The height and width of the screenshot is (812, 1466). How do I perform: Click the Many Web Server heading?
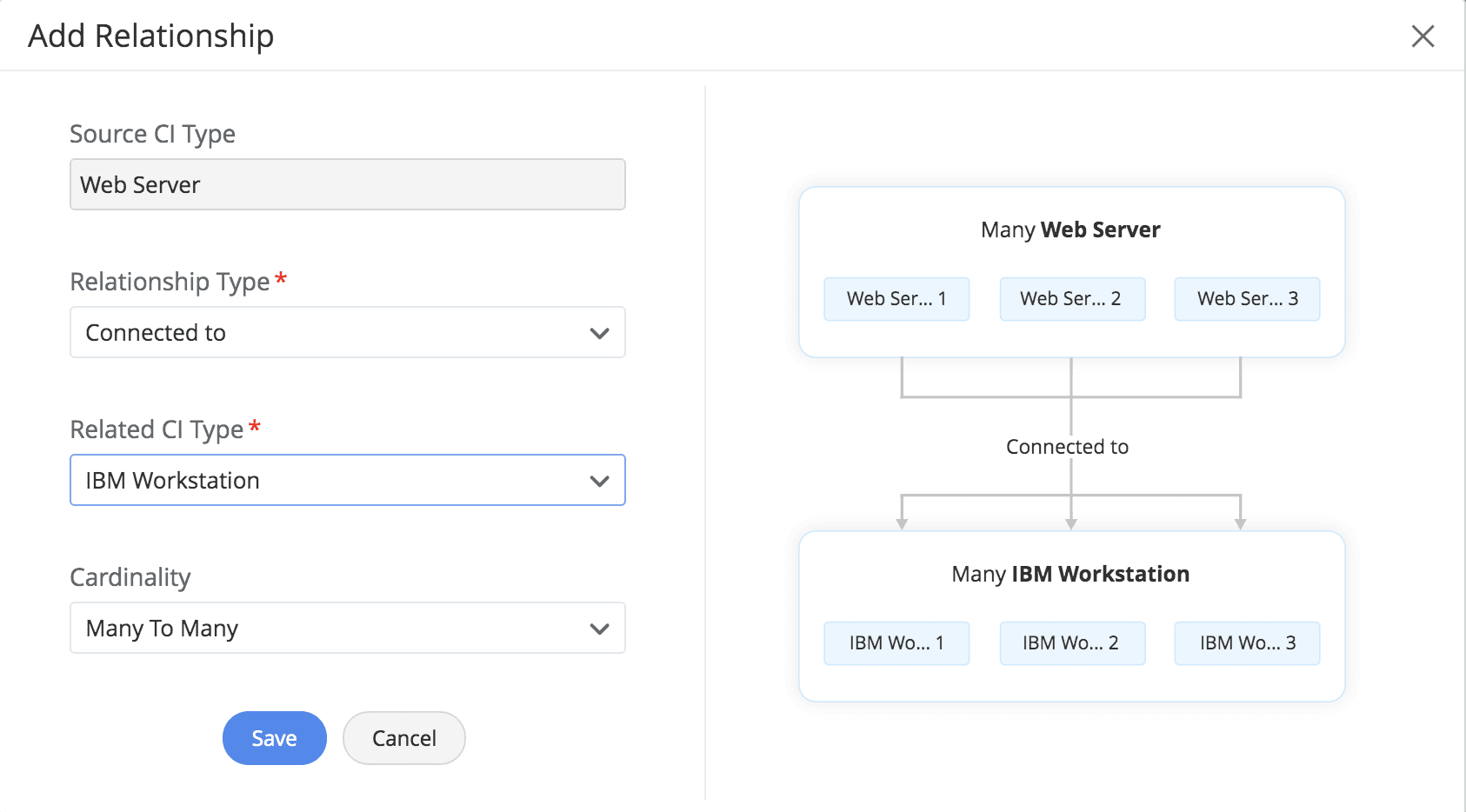[x=1070, y=230]
